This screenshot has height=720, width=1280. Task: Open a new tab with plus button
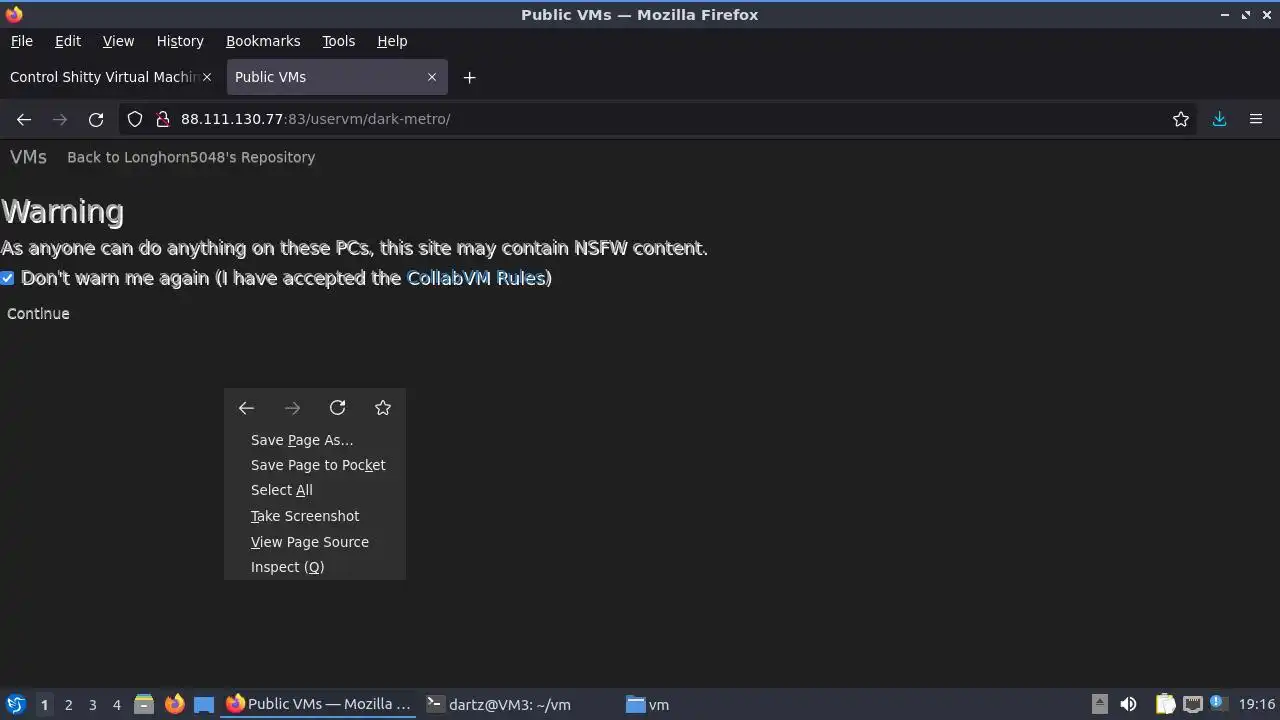pos(469,77)
